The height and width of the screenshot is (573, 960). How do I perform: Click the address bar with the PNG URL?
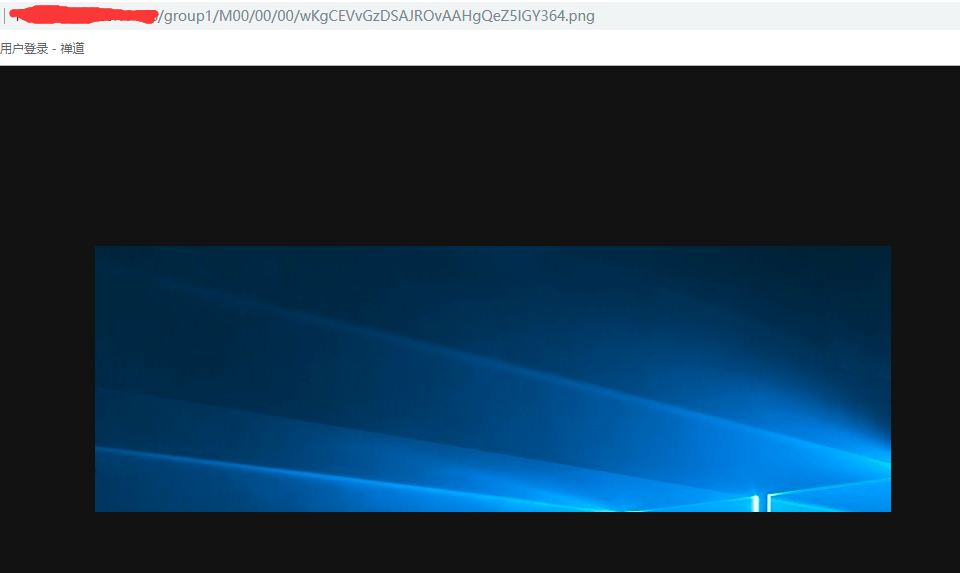click(480, 16)
